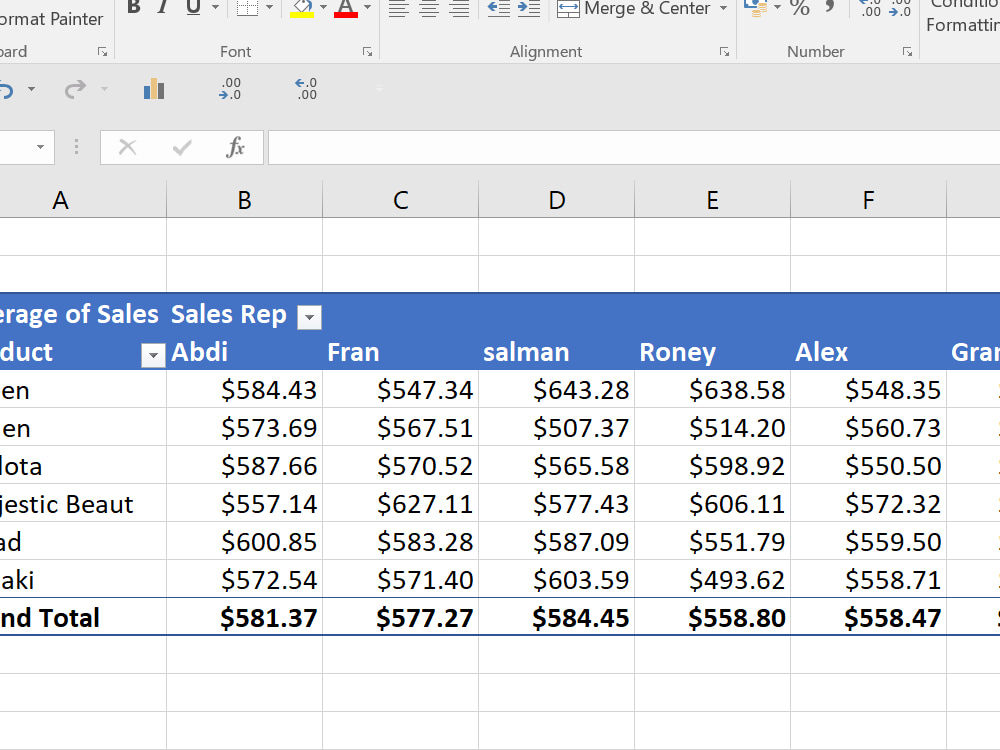Click chart icon in quick access toolbar

pyautogui.click(x=154, y=89)
